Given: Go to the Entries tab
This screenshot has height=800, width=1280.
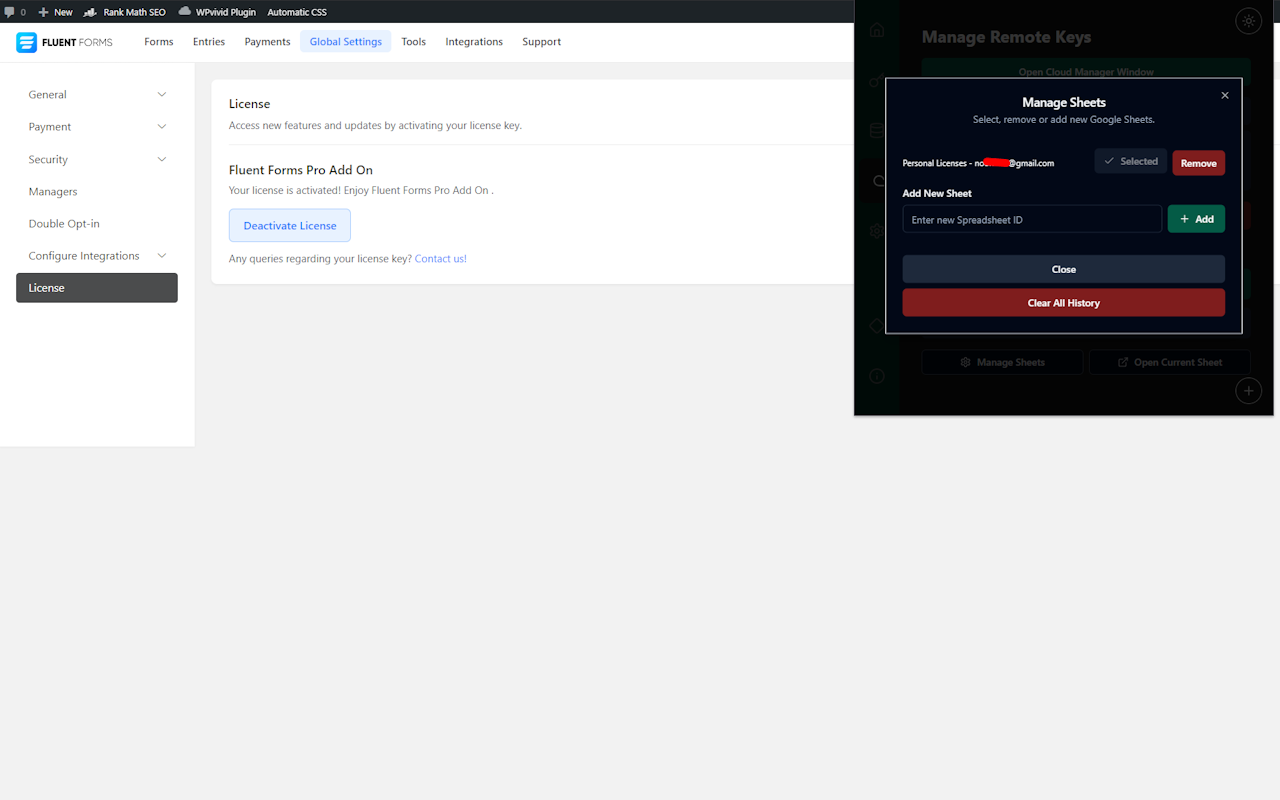Looking at the screenshot, I should [x=209, y=42].
